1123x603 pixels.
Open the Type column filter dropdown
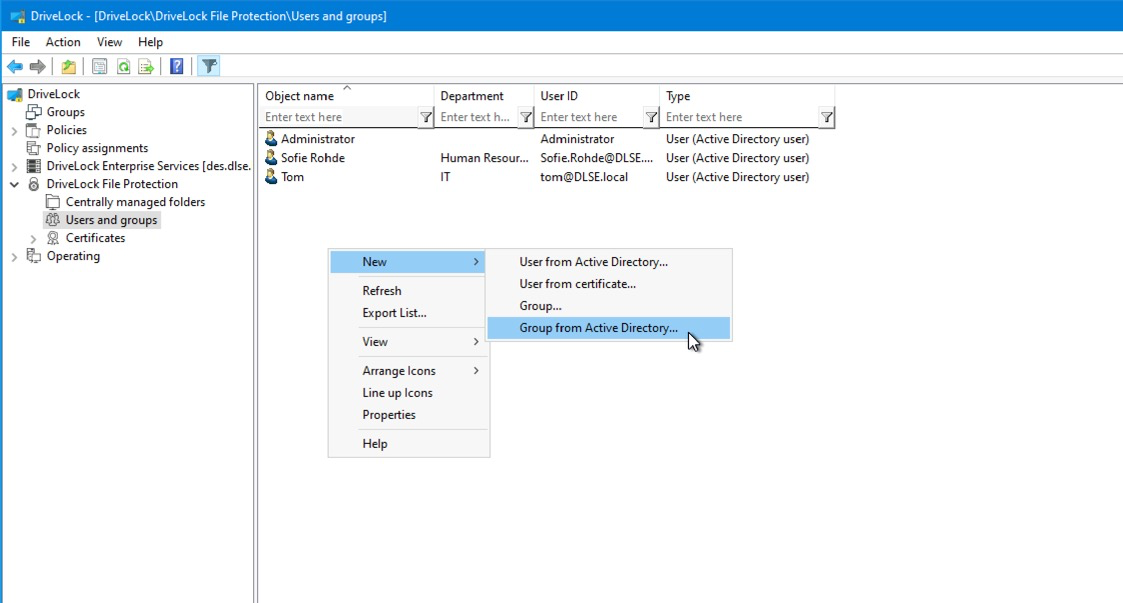tap(826, 118)
